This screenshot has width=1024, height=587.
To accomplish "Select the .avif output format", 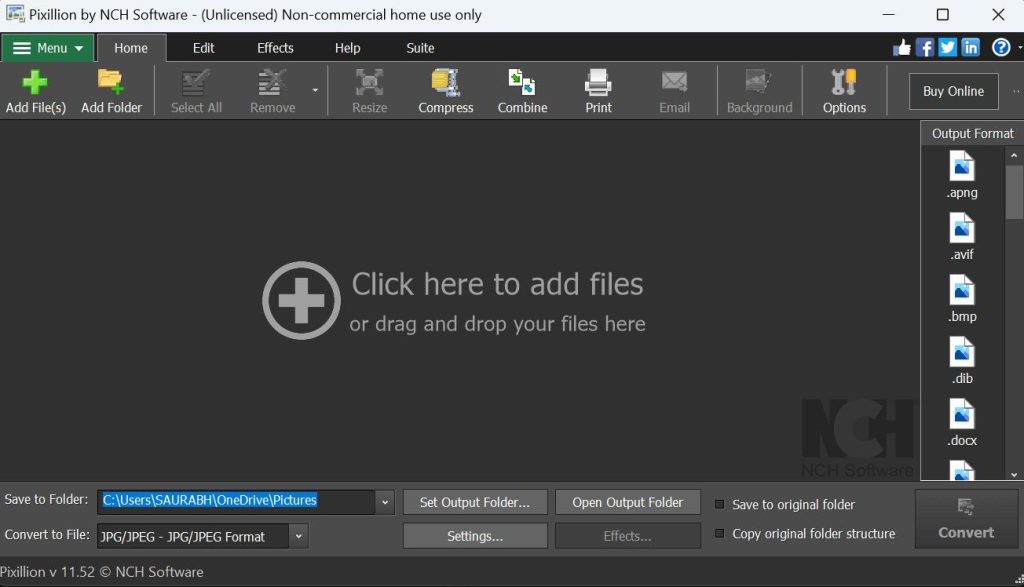I will pyautogui.click(x=962, y=236).
